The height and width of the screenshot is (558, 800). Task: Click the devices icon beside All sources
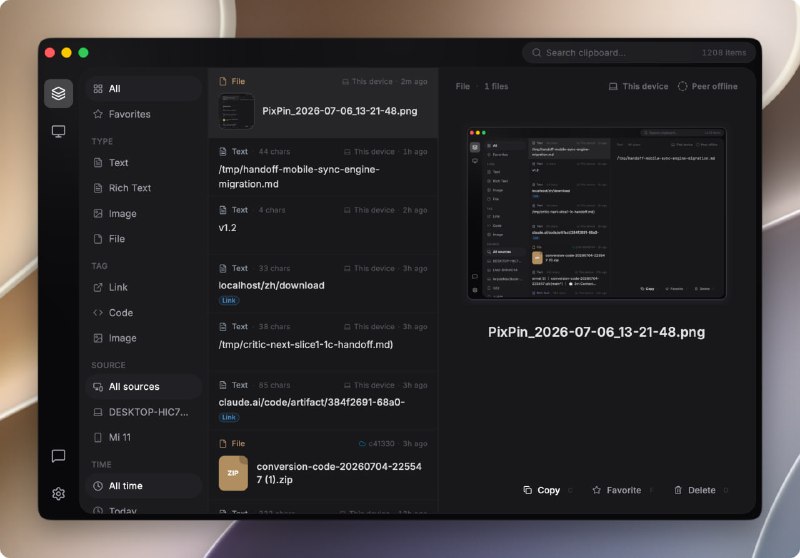pos(98,387)
